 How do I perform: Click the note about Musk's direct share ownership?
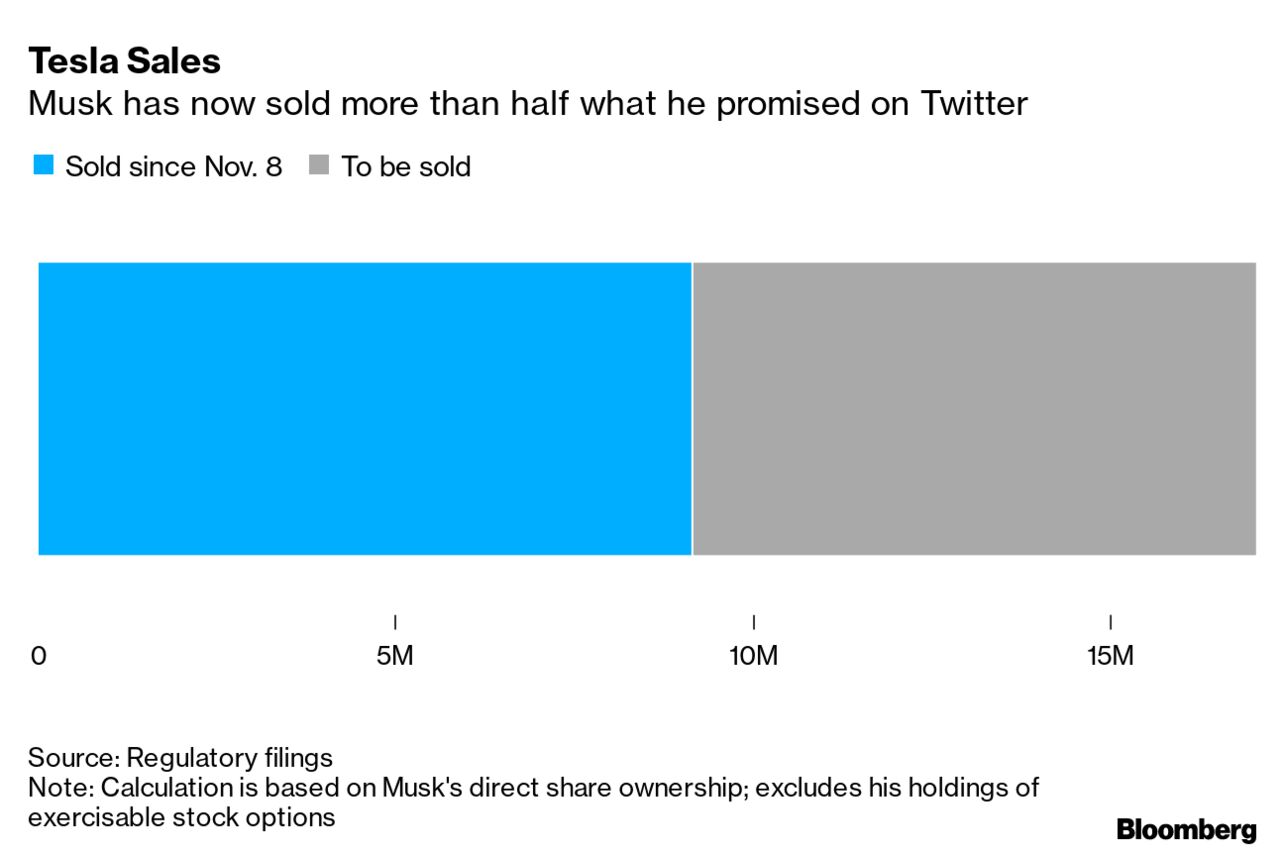(x=533, y=787)
